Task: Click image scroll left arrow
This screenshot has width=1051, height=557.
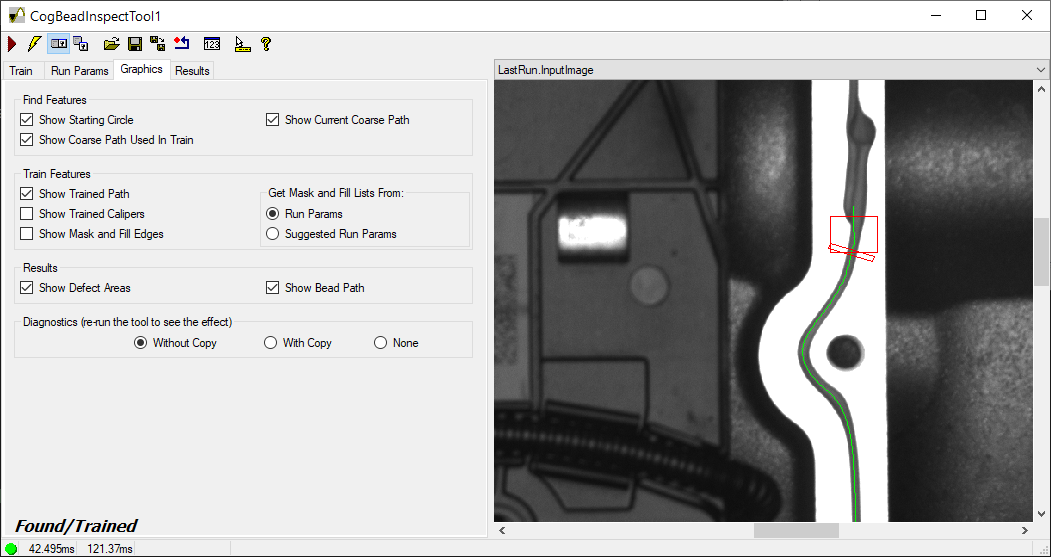Action: (501, 530)
